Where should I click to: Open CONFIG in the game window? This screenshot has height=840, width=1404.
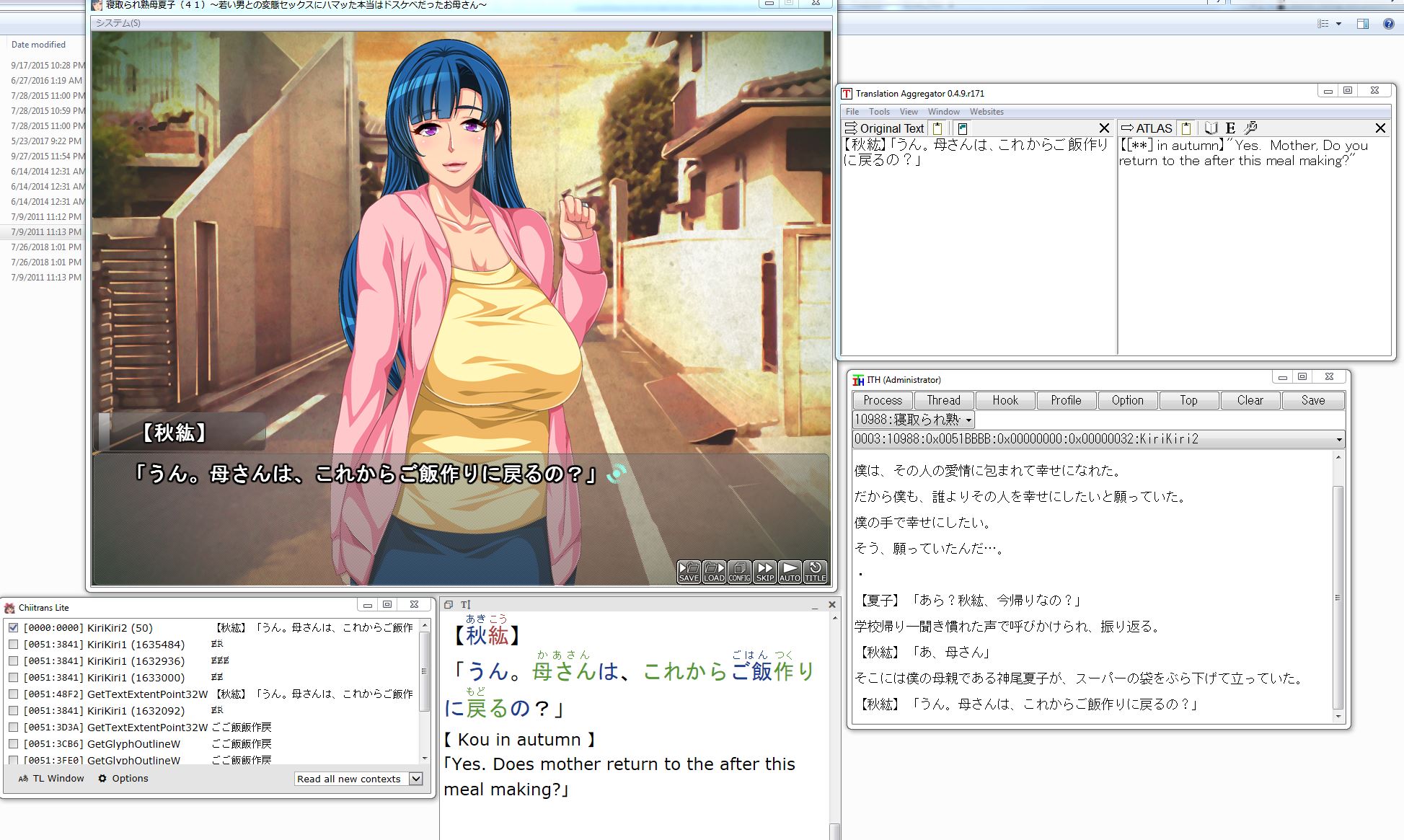pos(739,571)
